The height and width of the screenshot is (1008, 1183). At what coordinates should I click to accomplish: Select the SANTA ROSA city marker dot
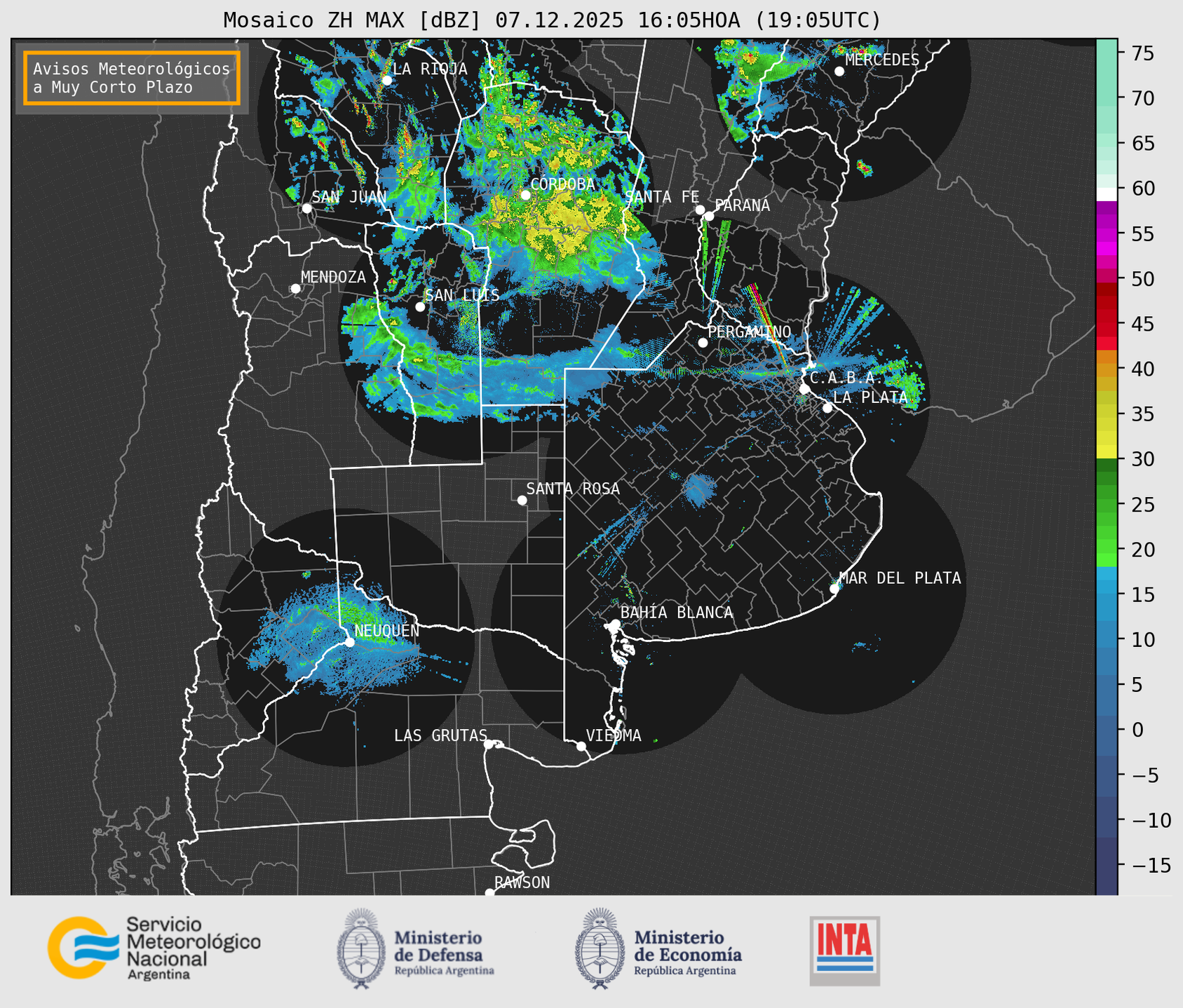pyautogui.click(x=522, y=500)
